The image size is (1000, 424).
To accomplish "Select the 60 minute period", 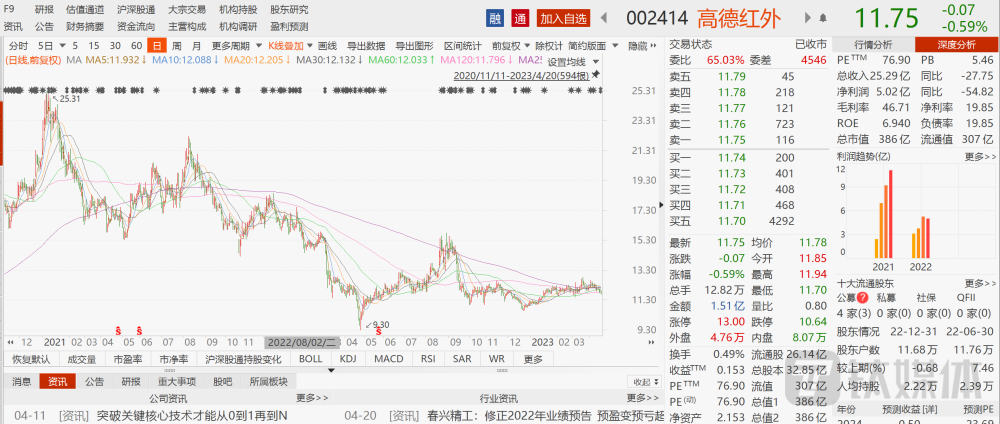I will pos(136,46).
